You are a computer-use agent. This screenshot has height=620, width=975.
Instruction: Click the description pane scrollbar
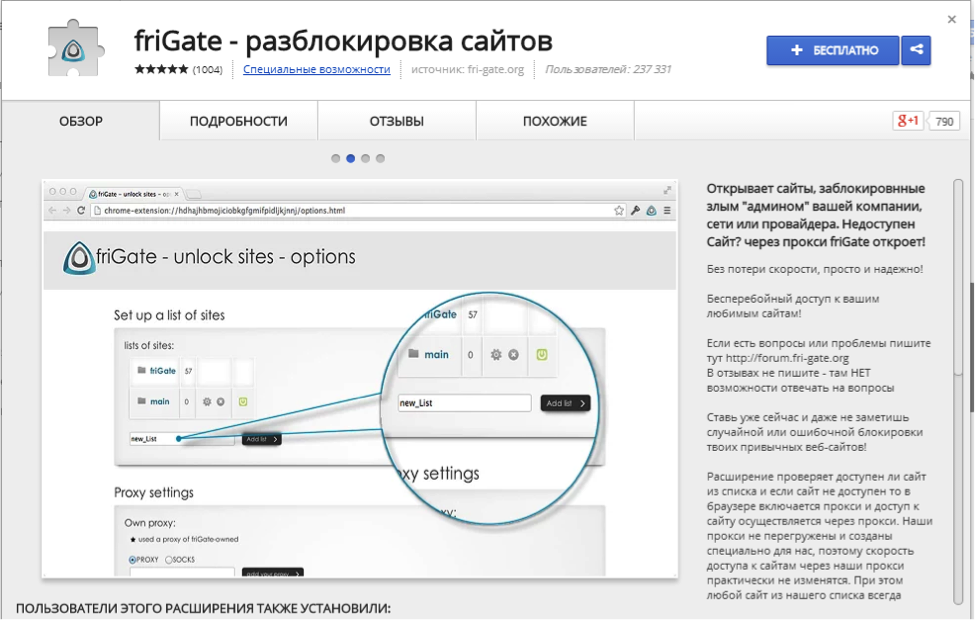pyautogui.click(x=958, y=392)
